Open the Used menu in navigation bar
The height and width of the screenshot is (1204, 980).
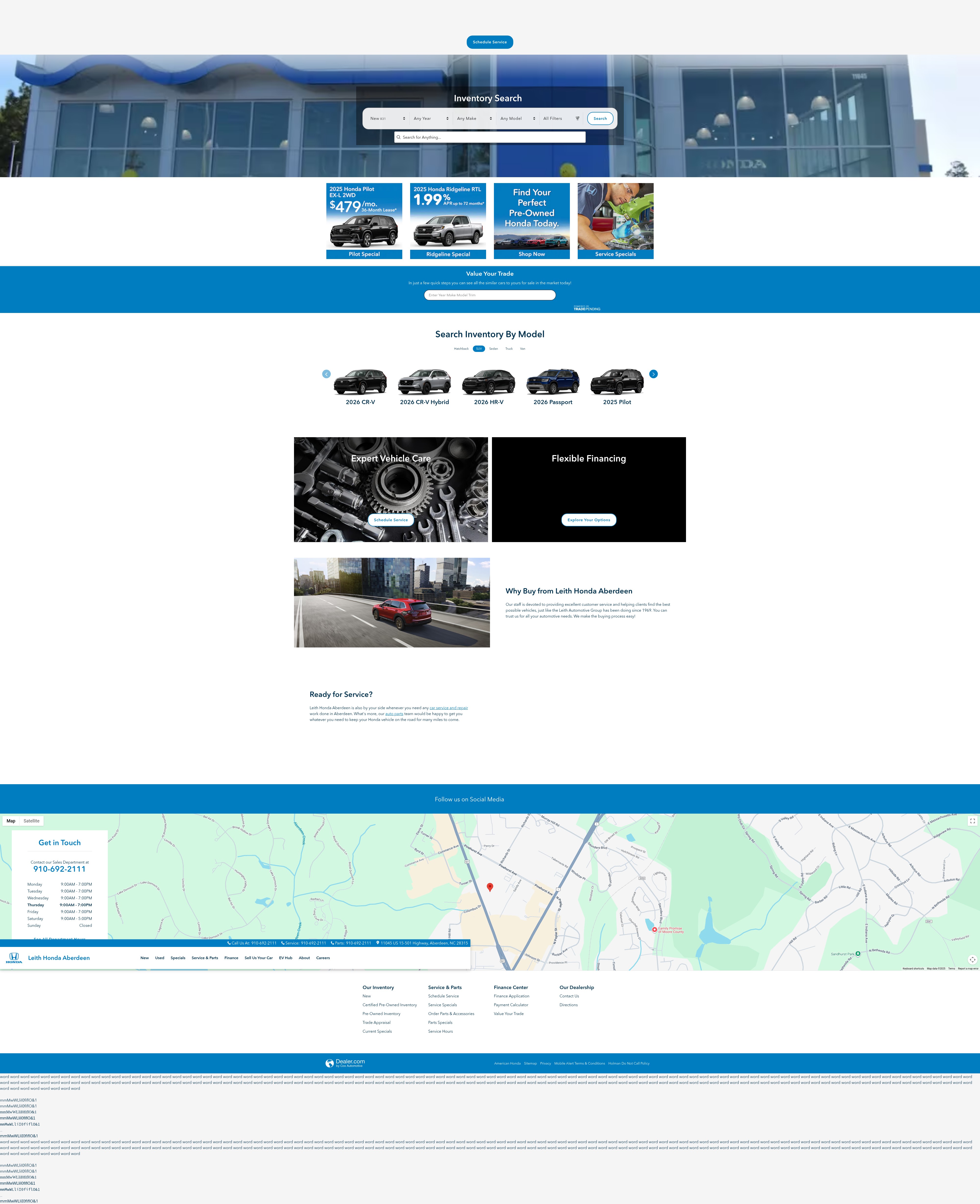click(x=160, y=958)
